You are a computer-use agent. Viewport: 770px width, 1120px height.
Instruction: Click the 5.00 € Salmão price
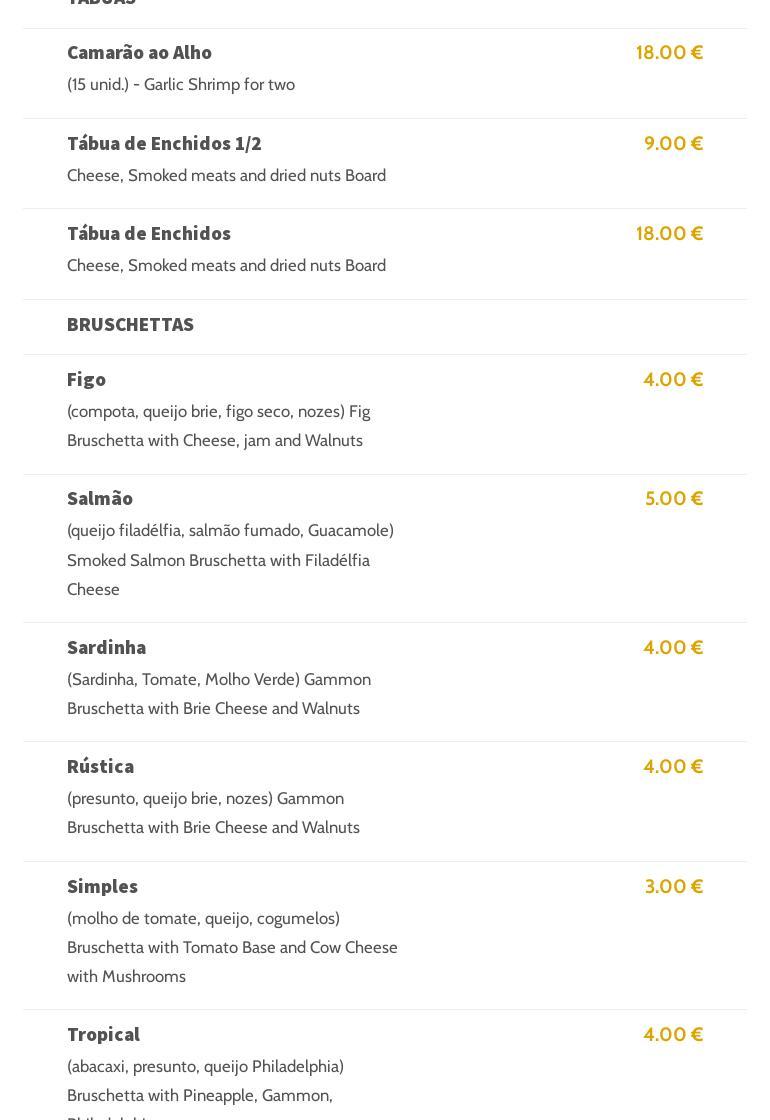673,498
